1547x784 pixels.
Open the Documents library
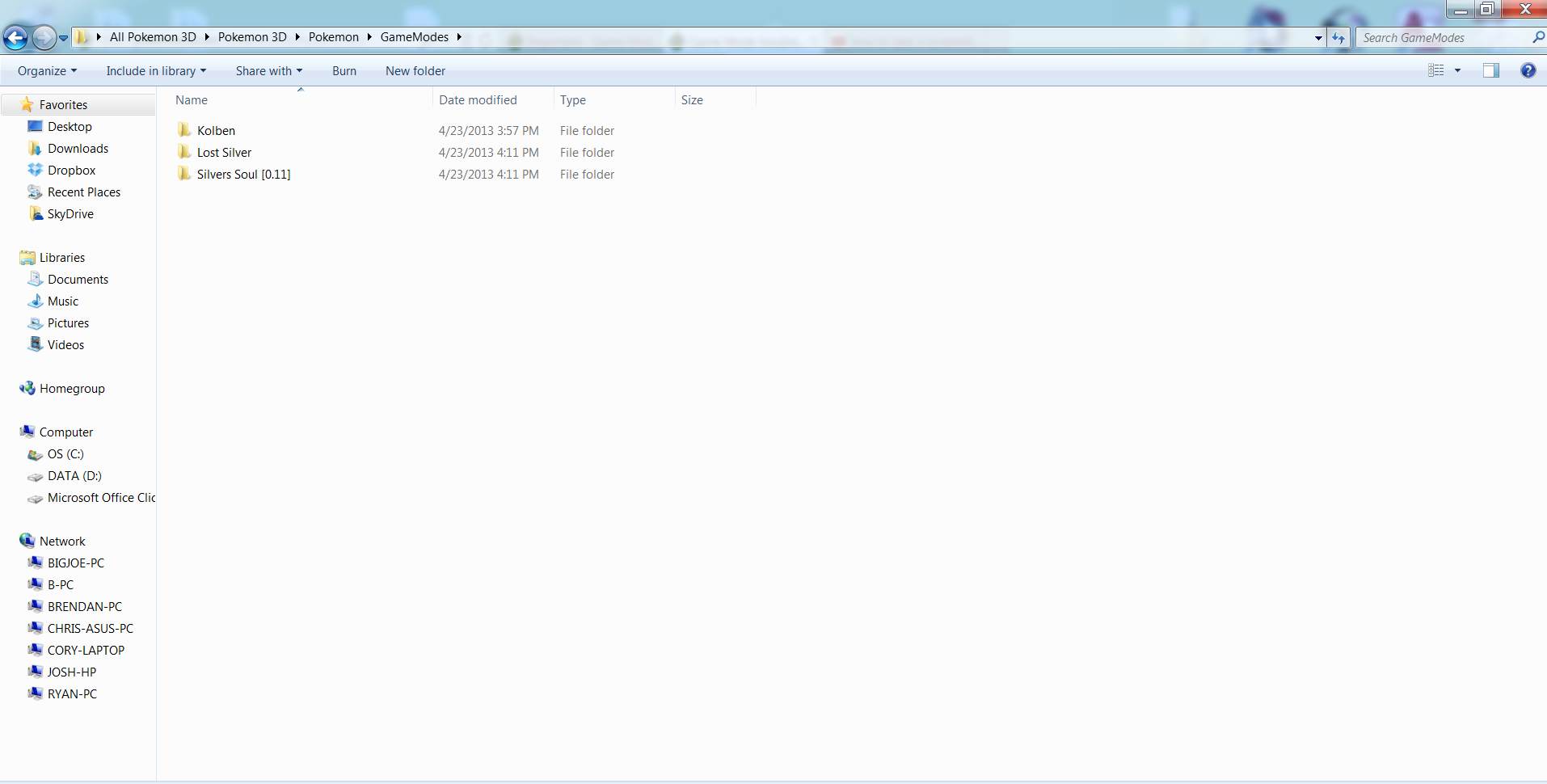[78, 280]
